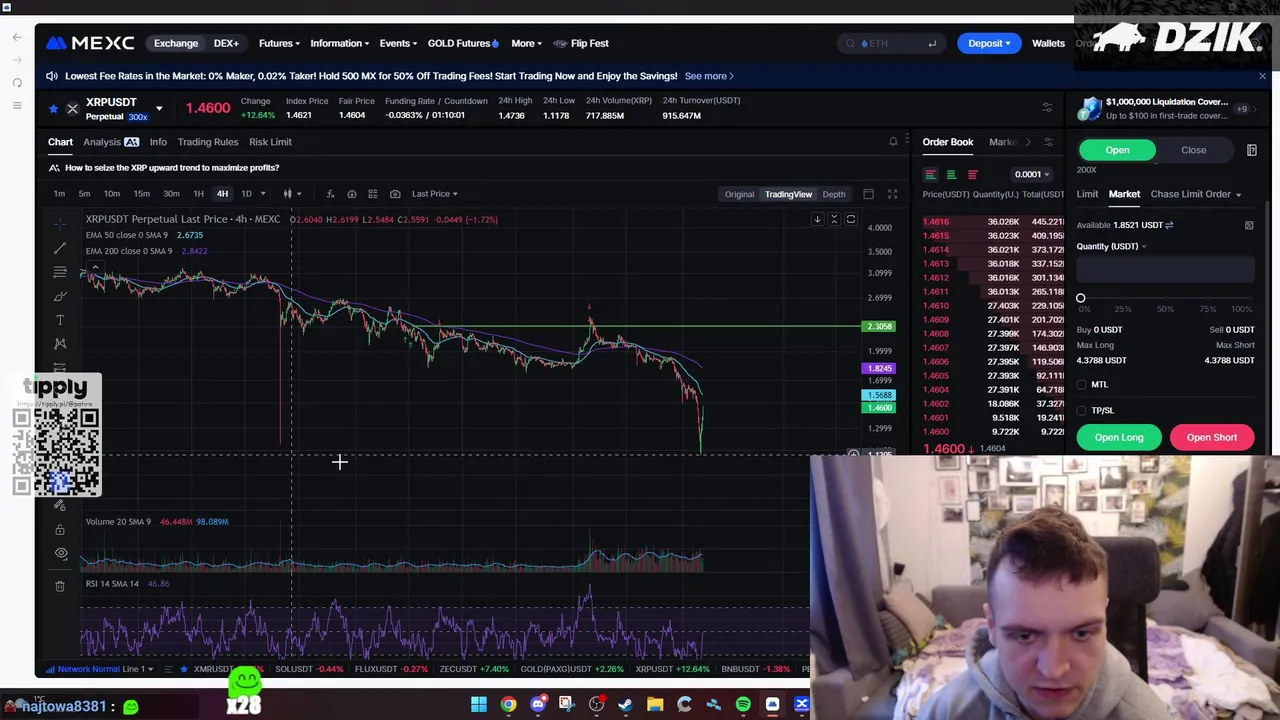
Task: Open the chart layout grid icon
Action: tap(373, 194)
